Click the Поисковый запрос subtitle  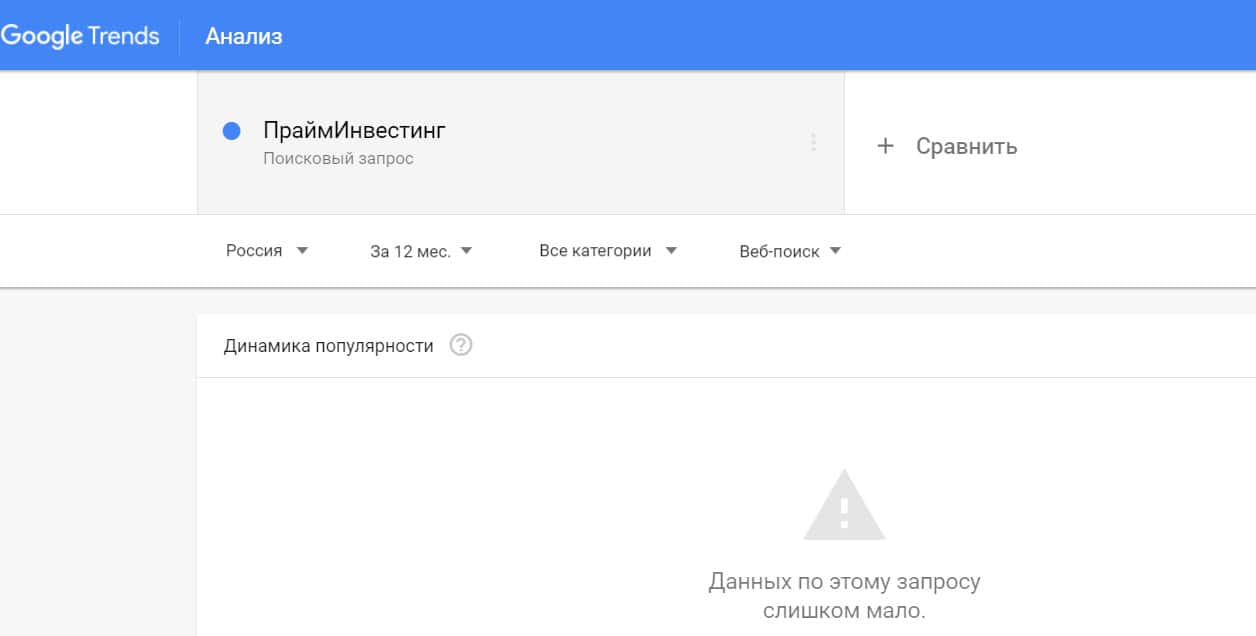click(x=338, y=158)
